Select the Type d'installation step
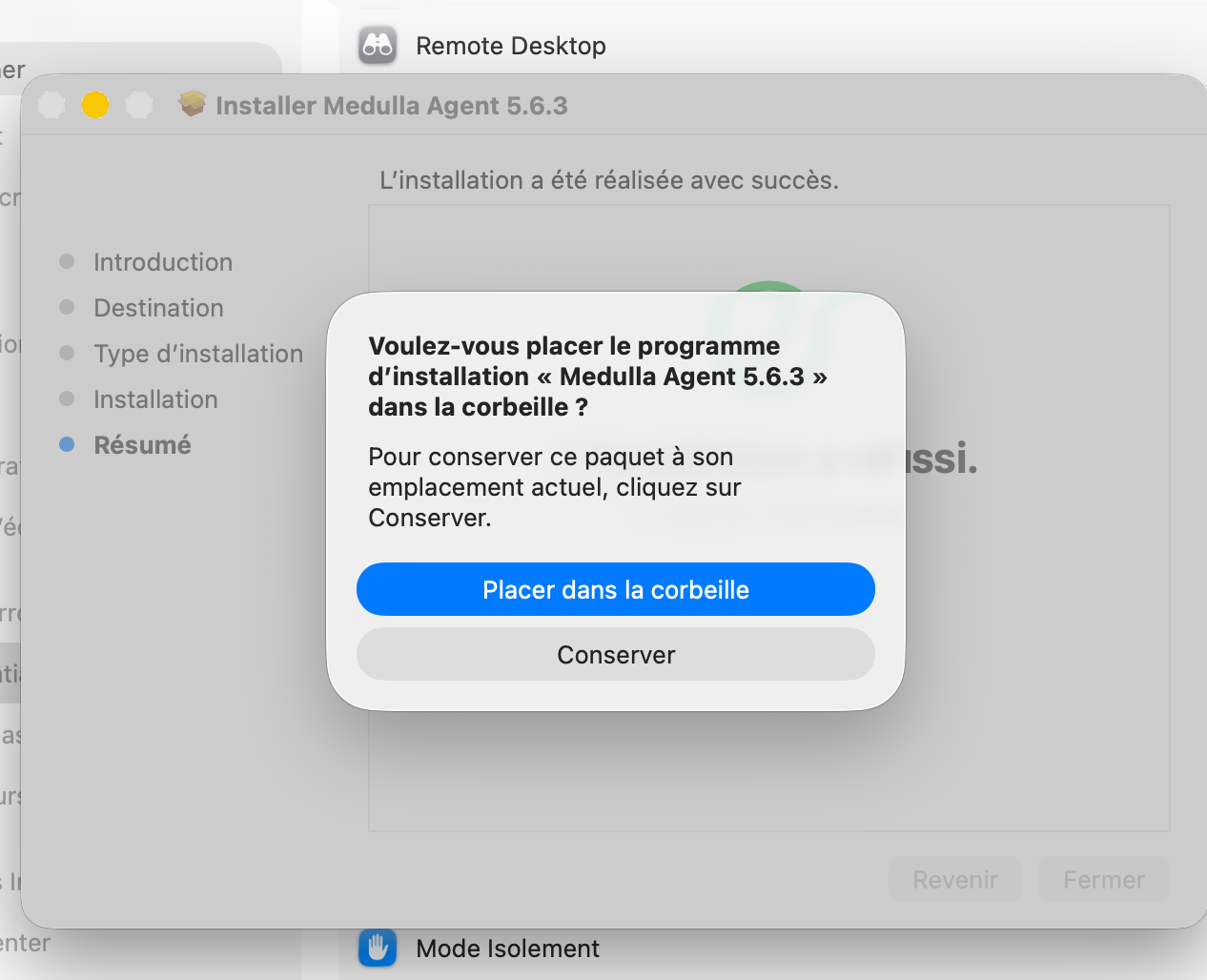1207x980 pixels. [198, 354]
